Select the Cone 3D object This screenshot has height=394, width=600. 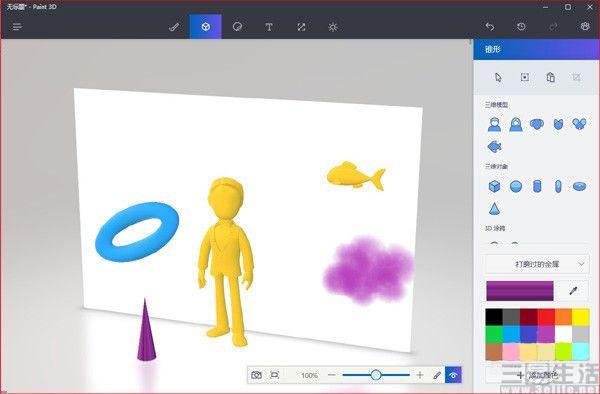tap(494, 208)
